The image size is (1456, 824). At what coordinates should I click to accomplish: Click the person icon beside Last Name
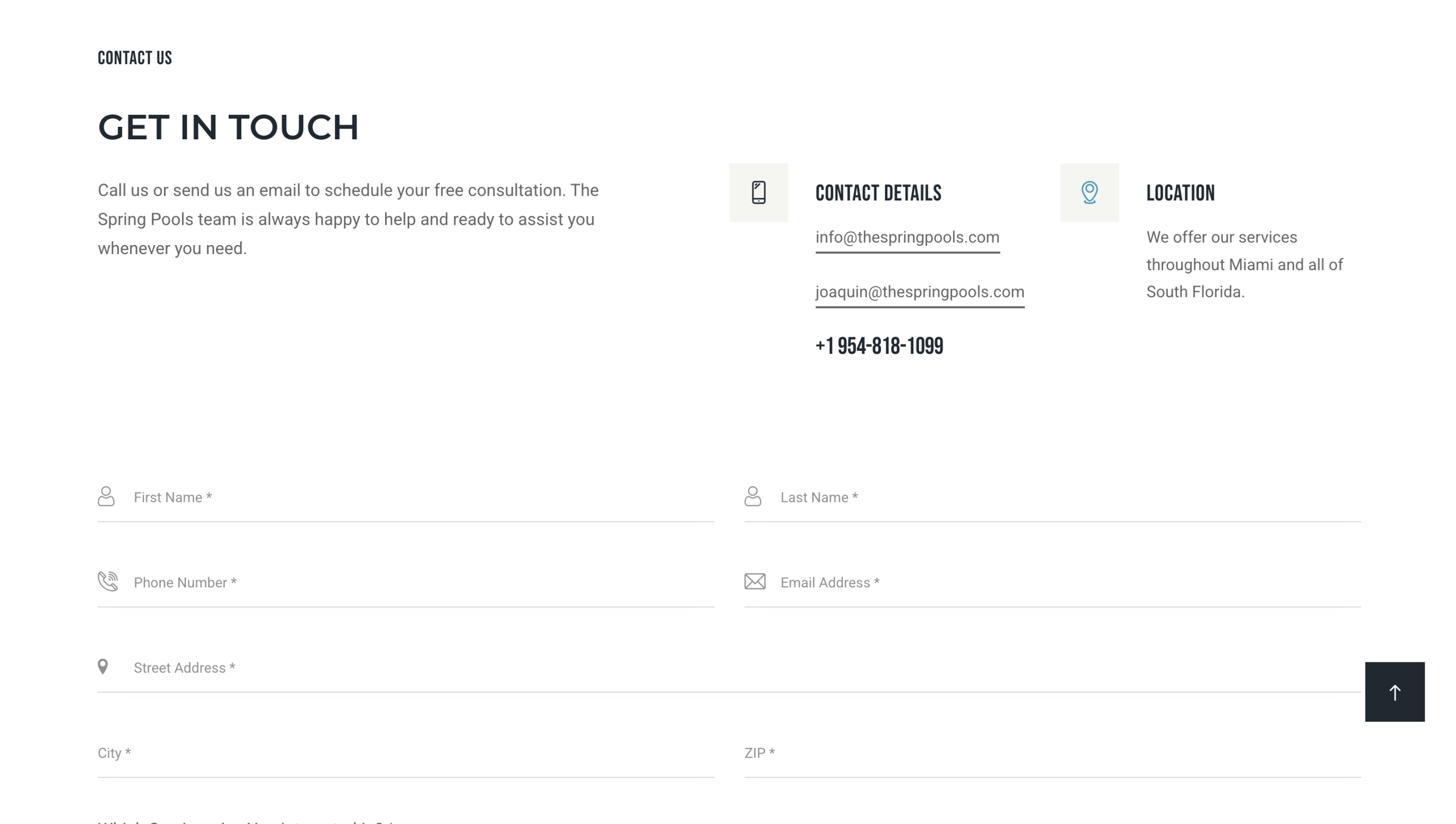point(752,496)
